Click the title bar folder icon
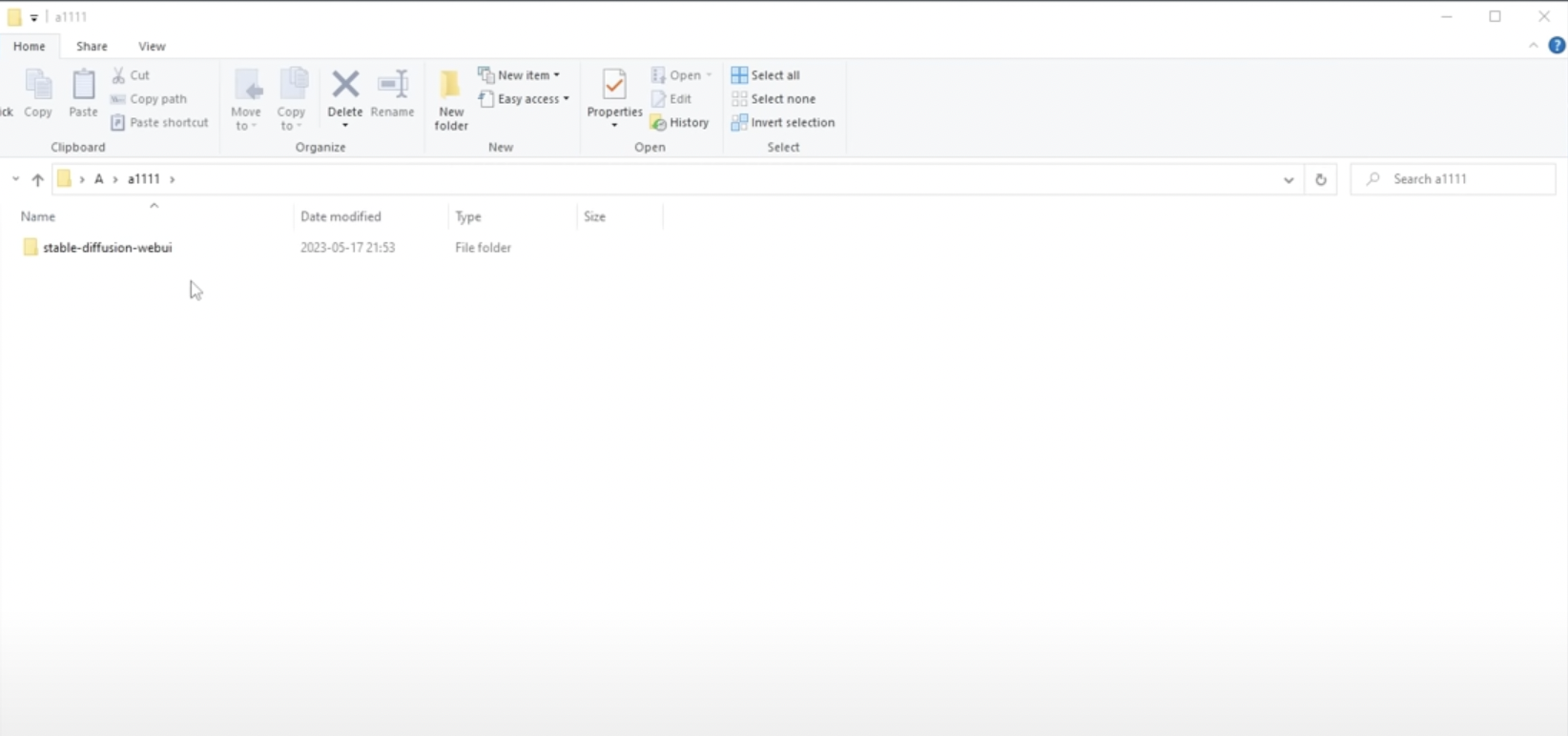The image size is (1568, 736). tap(14, 17)
